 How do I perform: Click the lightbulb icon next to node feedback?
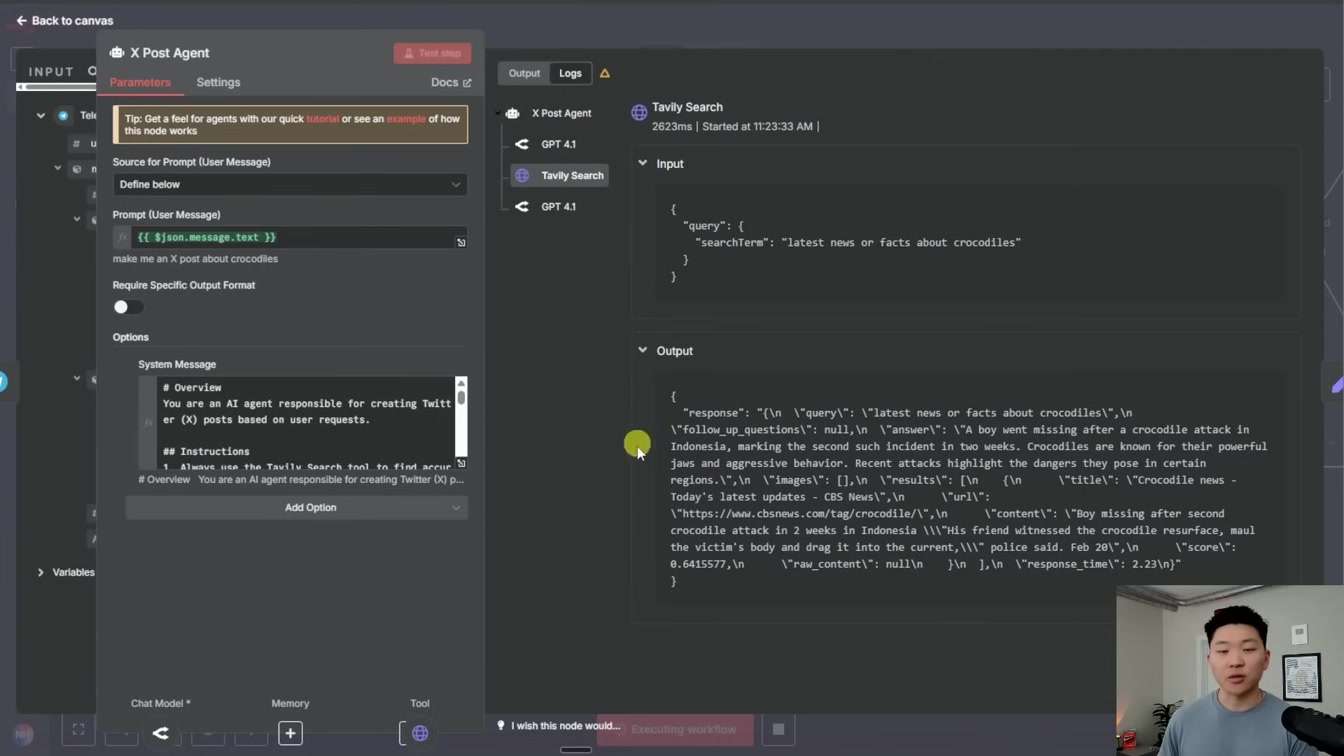(x=501, y=726)
